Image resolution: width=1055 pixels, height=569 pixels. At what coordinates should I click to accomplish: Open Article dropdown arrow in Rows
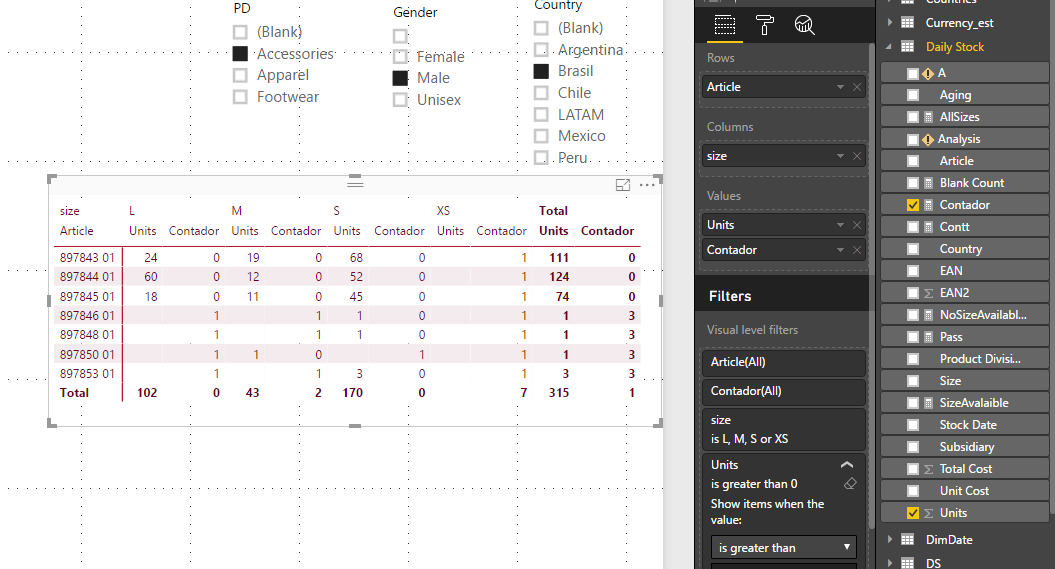coord(840,87)
